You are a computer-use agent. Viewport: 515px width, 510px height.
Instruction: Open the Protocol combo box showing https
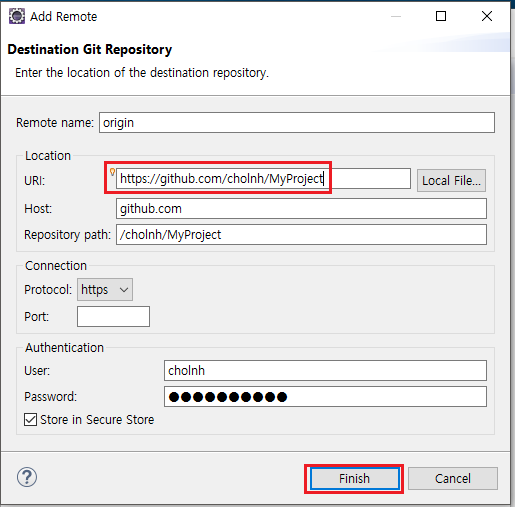click(x=105, y=289)
